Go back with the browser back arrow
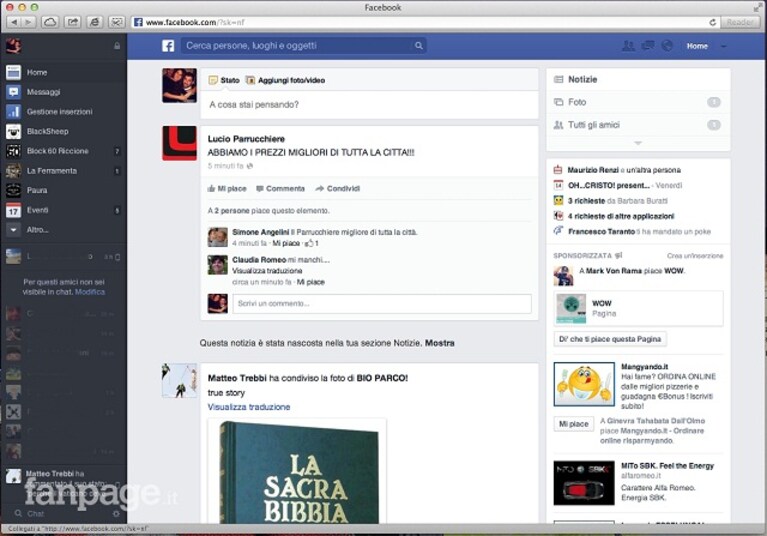This screenshot has height=536, width=767. [x=14, y=22]
